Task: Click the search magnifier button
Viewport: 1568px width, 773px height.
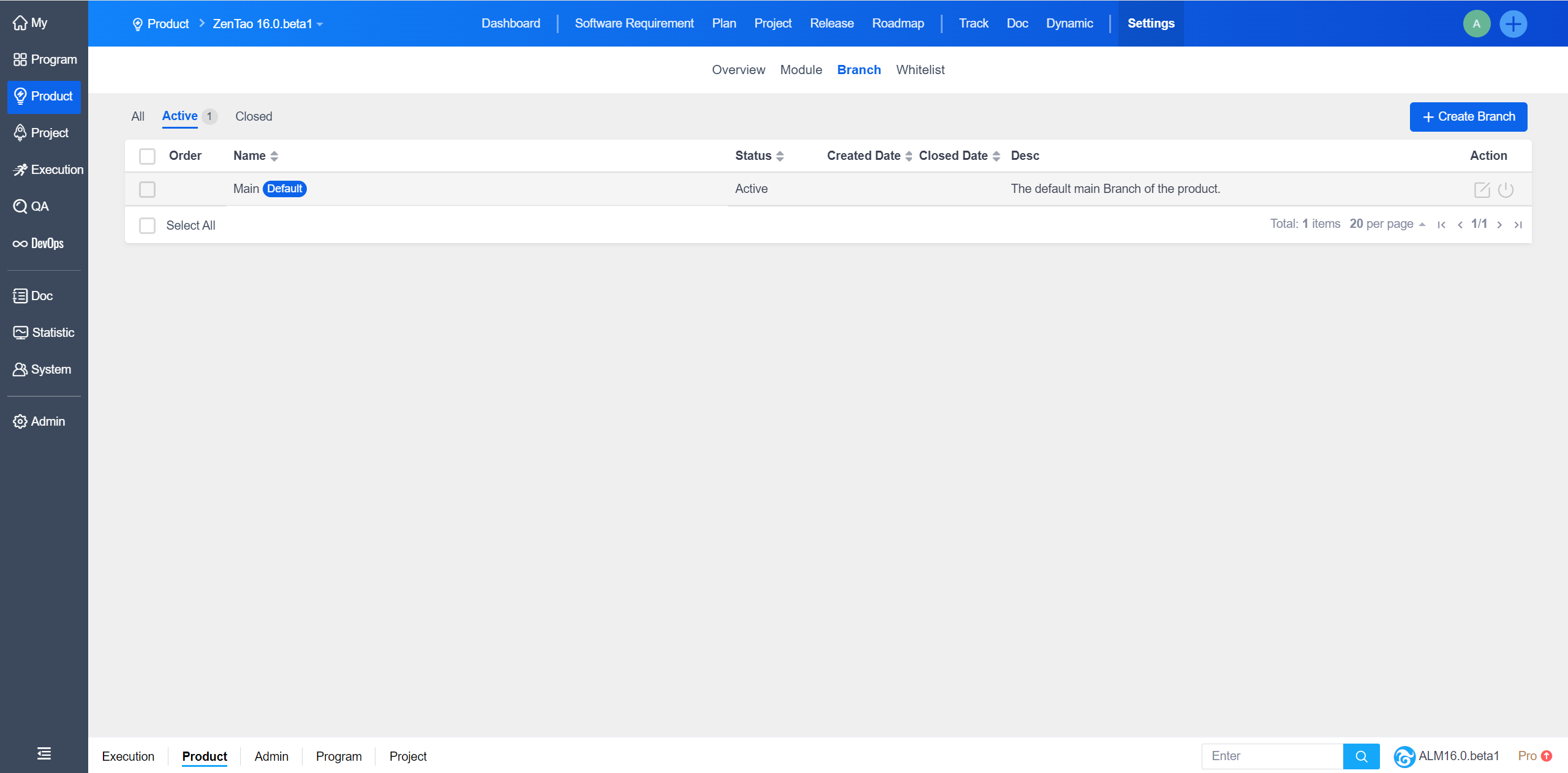Action: pos(1361,756)
